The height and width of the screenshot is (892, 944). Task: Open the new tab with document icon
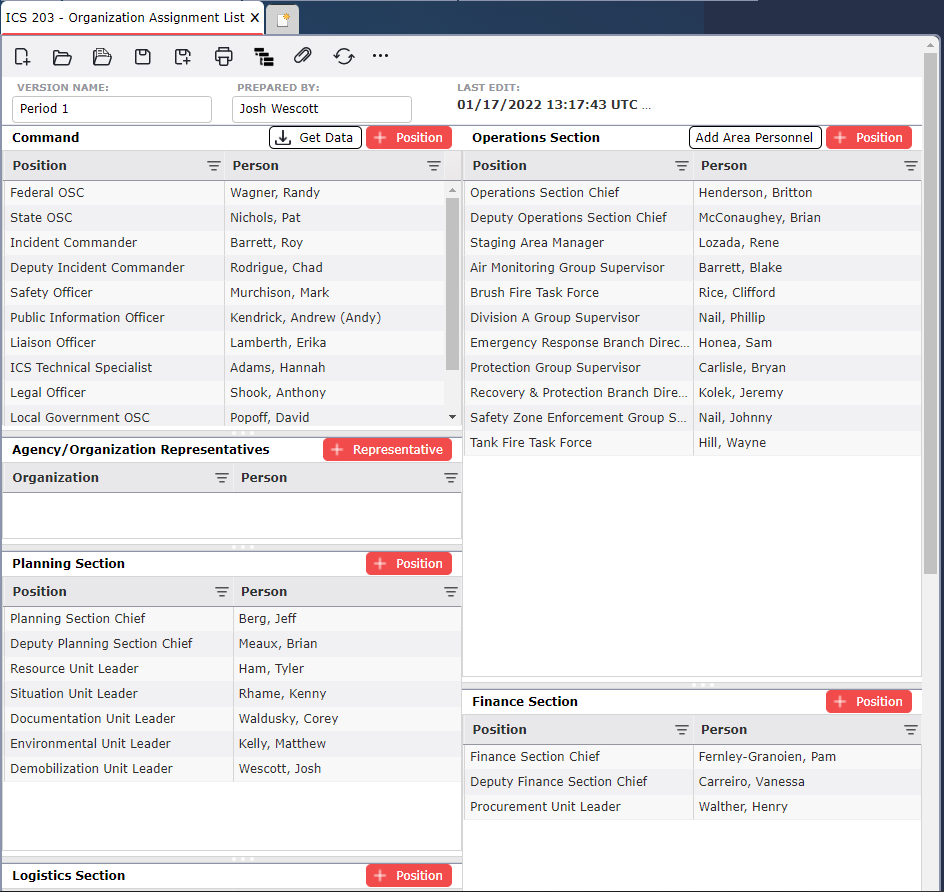click(x=283, y=19)
